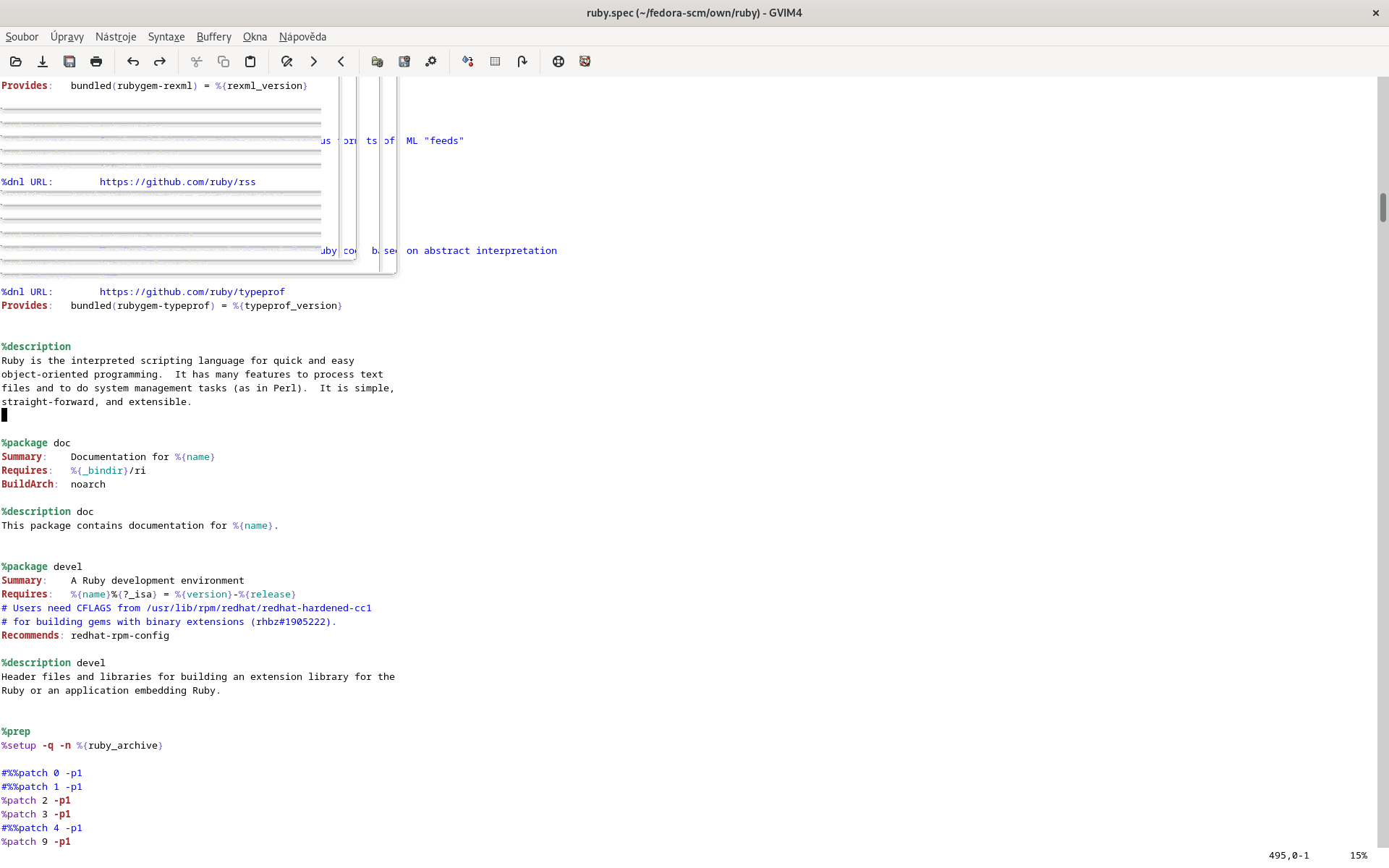Open Find and Replace tool
The height and width of the screenshot is (868, 1389).
[287, 61]
